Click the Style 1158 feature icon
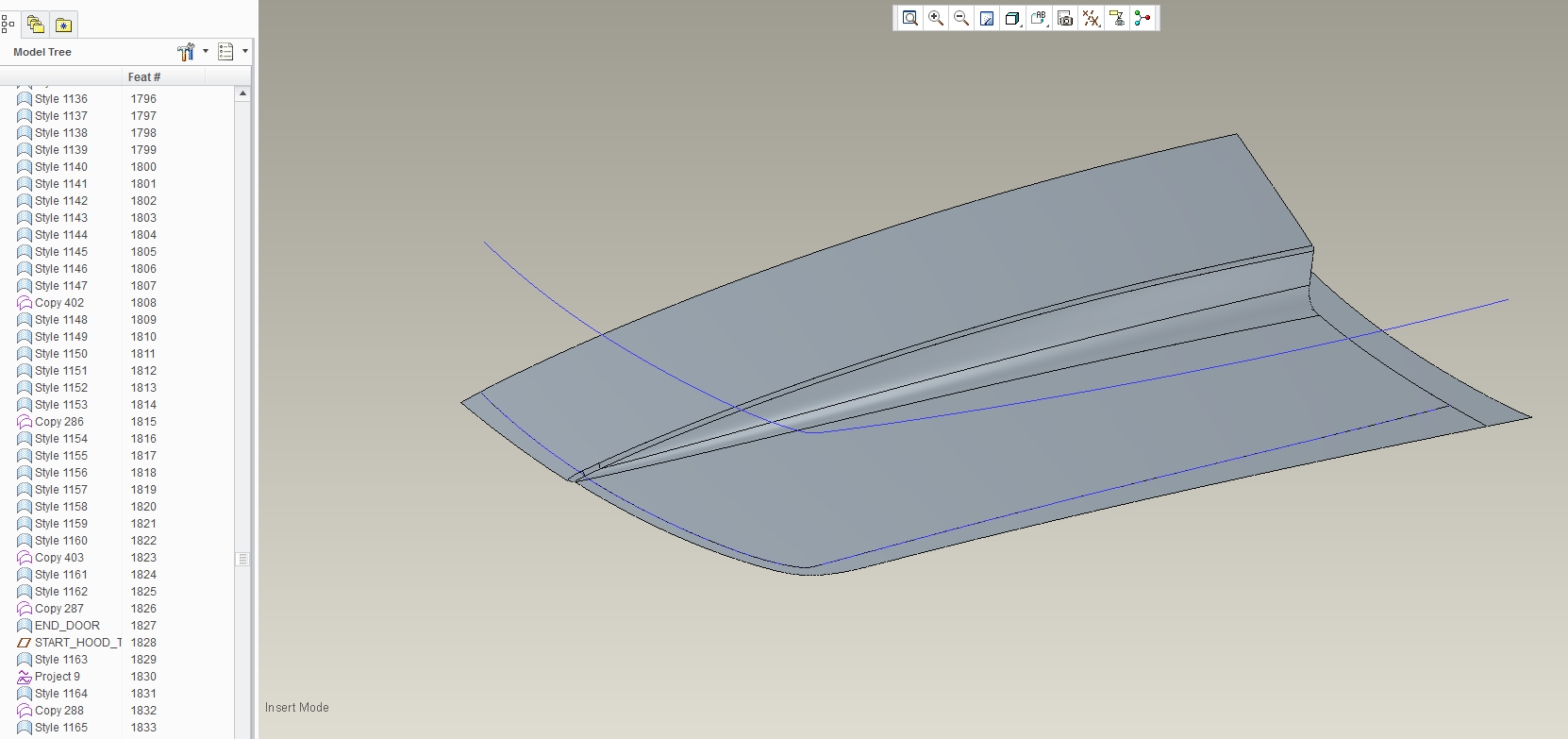This screenshot has height=739, width=1568. 25,507
